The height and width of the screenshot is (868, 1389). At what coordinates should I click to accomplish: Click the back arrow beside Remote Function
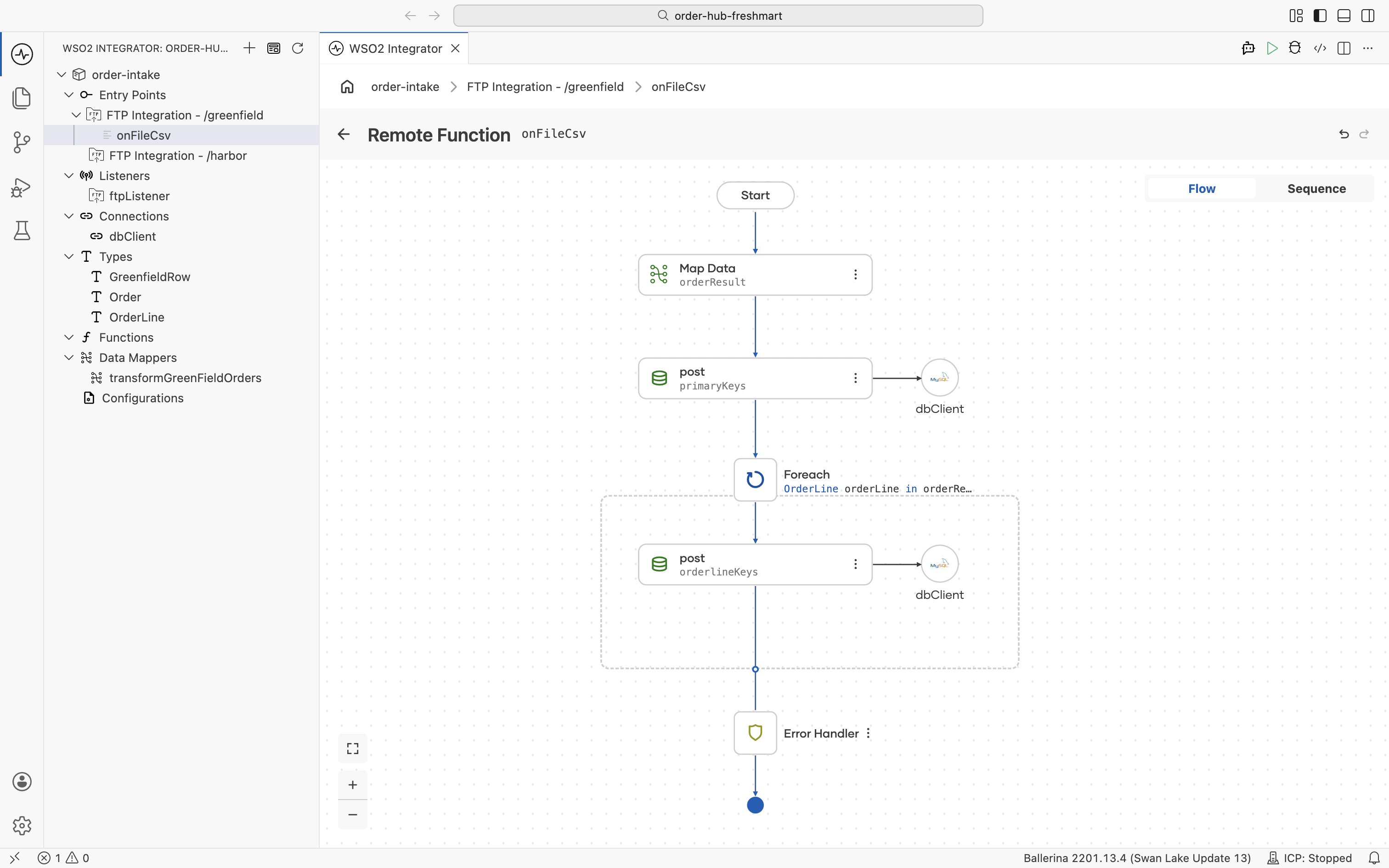click(x=344, y=134)
